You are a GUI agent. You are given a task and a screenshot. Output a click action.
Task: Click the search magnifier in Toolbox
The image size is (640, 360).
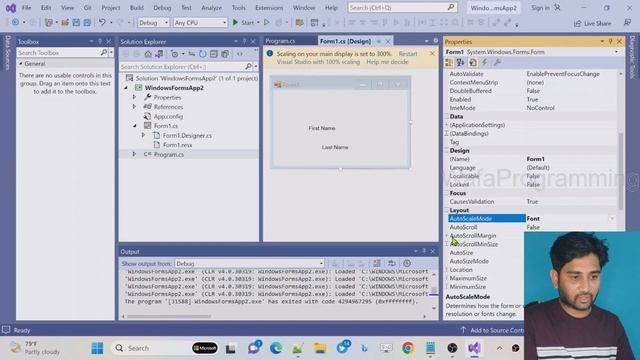click(x=104, y=53)
